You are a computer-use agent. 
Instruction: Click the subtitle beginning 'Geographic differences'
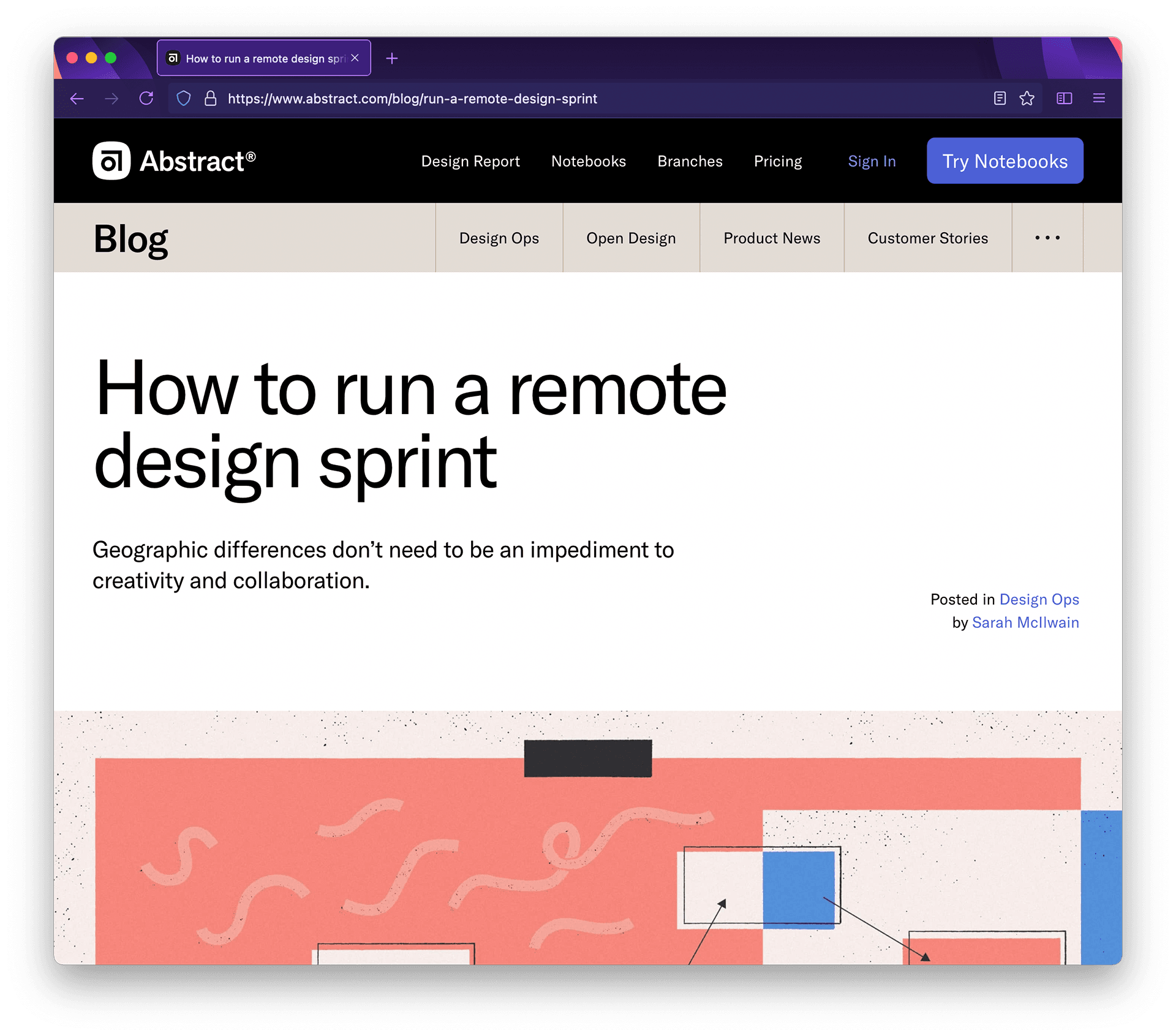coord(383,565)
